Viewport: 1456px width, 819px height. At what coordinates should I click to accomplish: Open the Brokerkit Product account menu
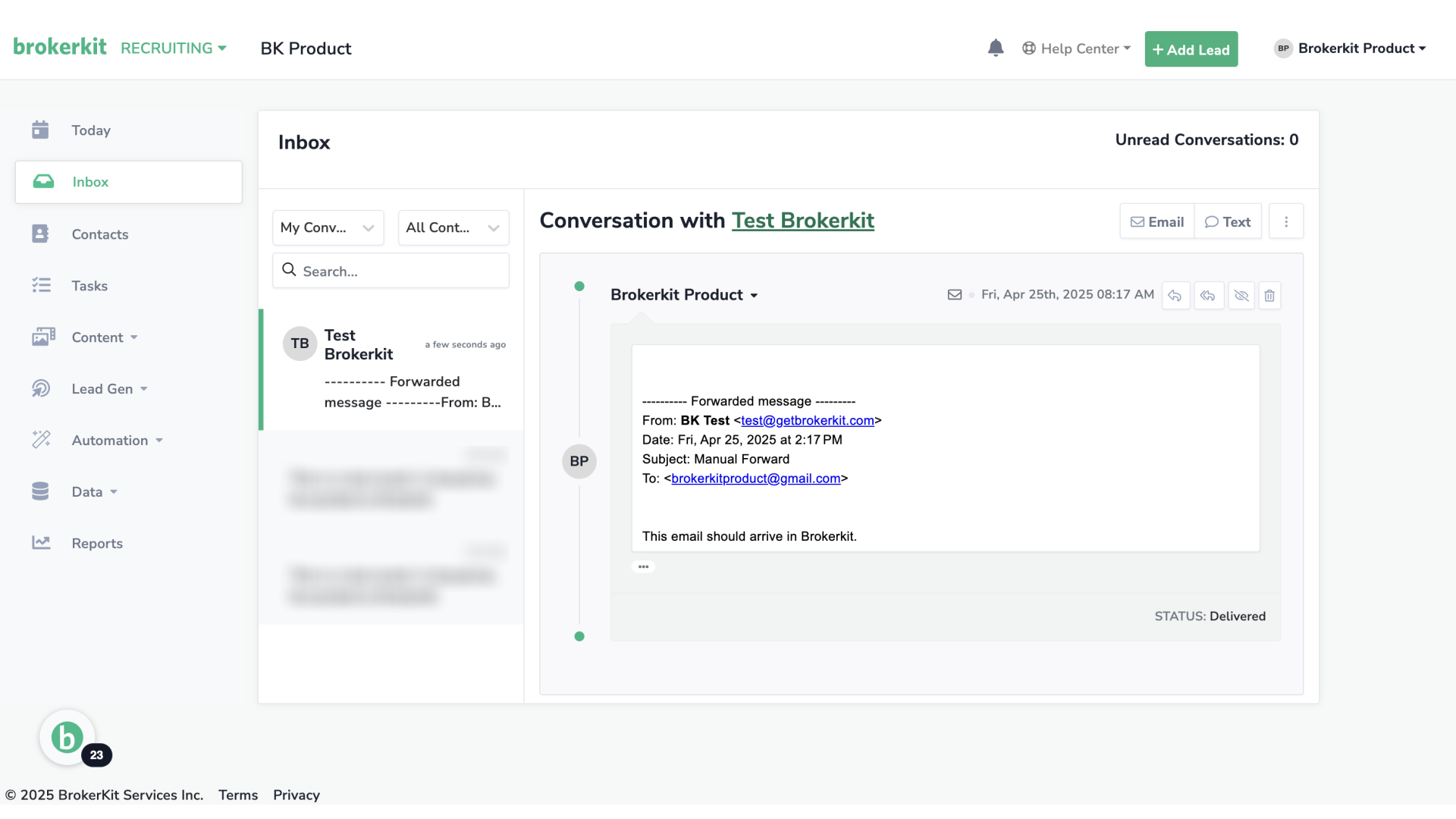point(1350,48)
